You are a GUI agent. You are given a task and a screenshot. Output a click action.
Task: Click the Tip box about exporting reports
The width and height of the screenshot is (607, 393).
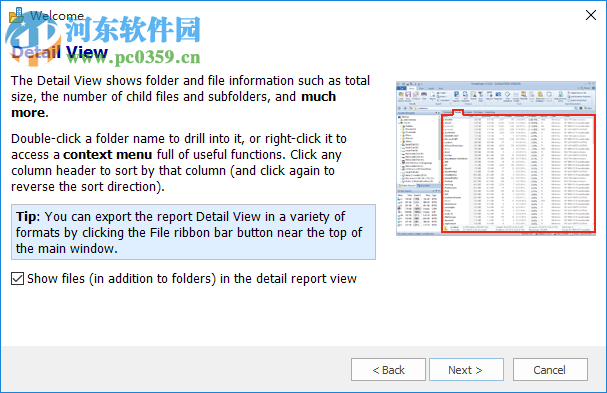193,232
